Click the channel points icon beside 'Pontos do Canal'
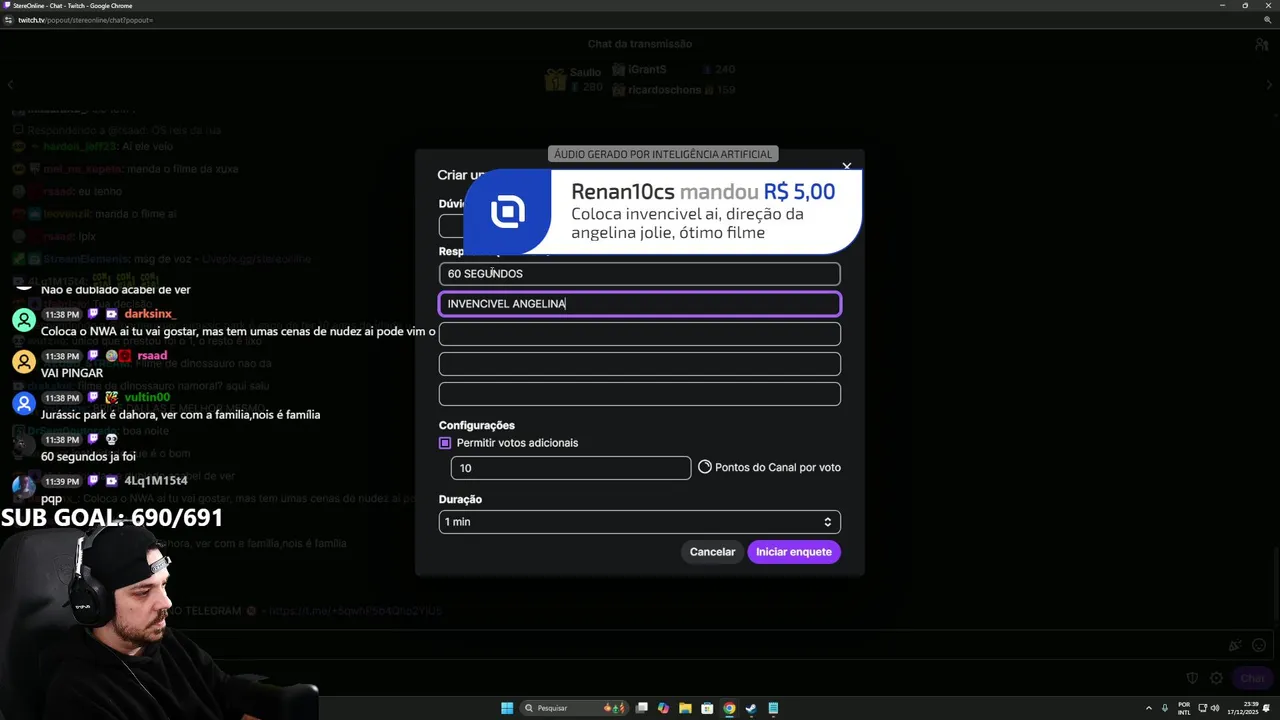This screenshot has height=720, width=1280. [705, 467]
